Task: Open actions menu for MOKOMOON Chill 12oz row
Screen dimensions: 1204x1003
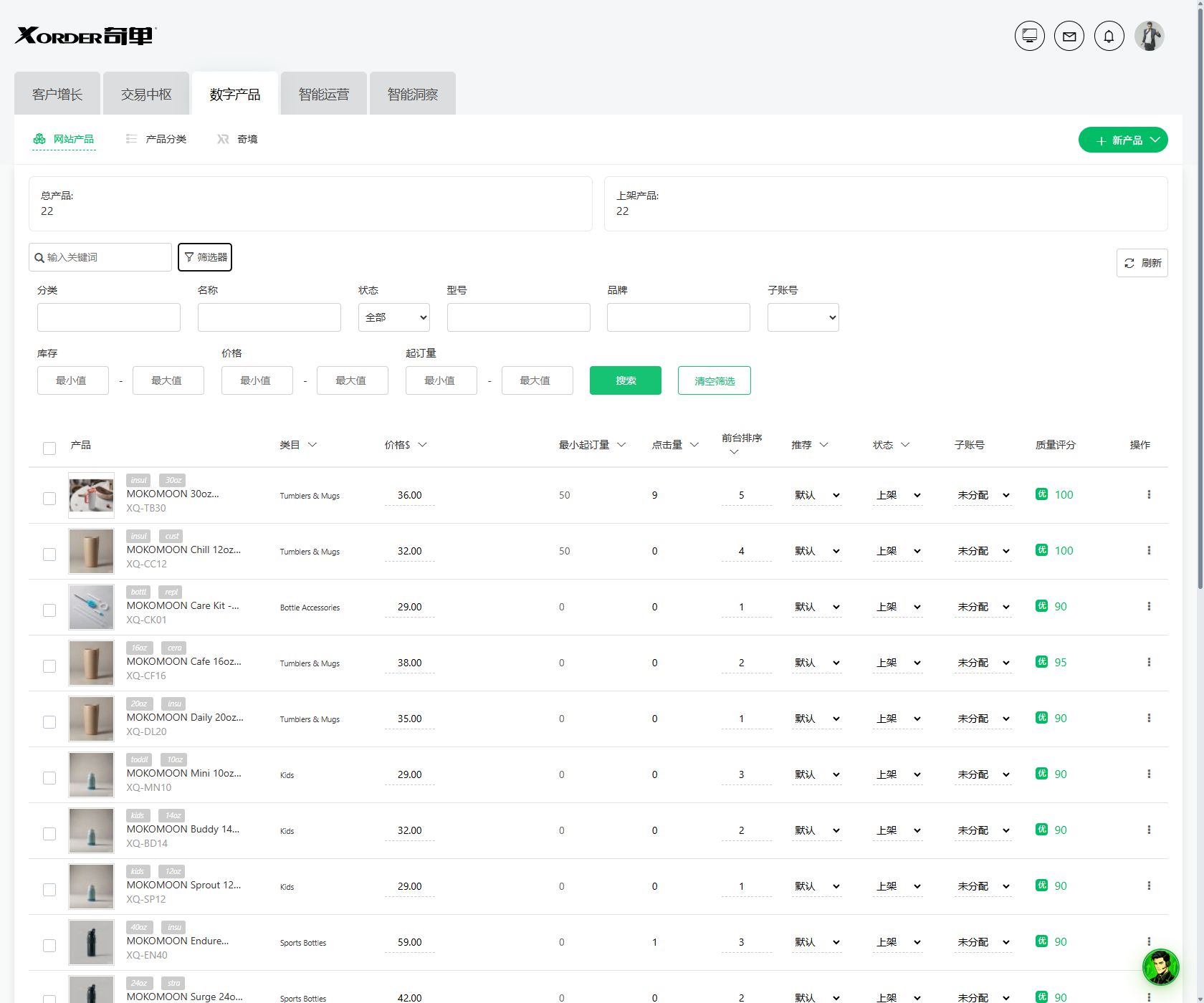Action: click(x=1149, y=550)
